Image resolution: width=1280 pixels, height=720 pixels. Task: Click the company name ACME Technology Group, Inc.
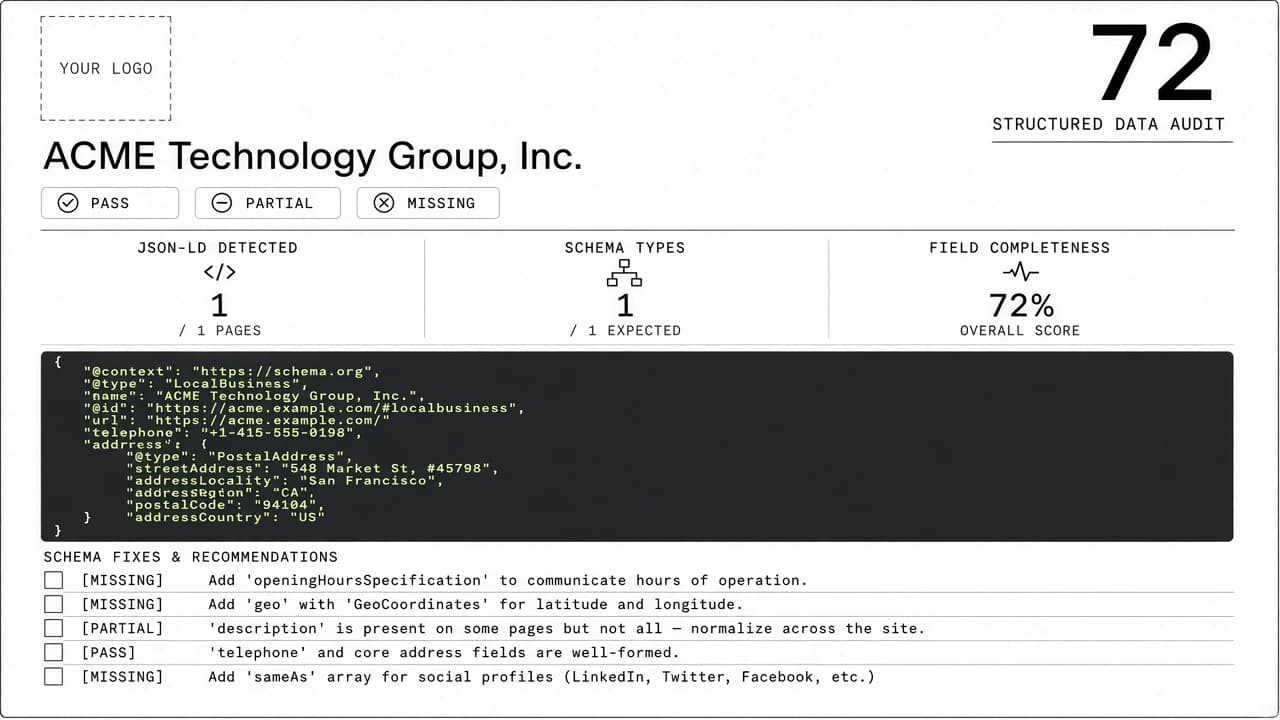[x=312, y=157]
